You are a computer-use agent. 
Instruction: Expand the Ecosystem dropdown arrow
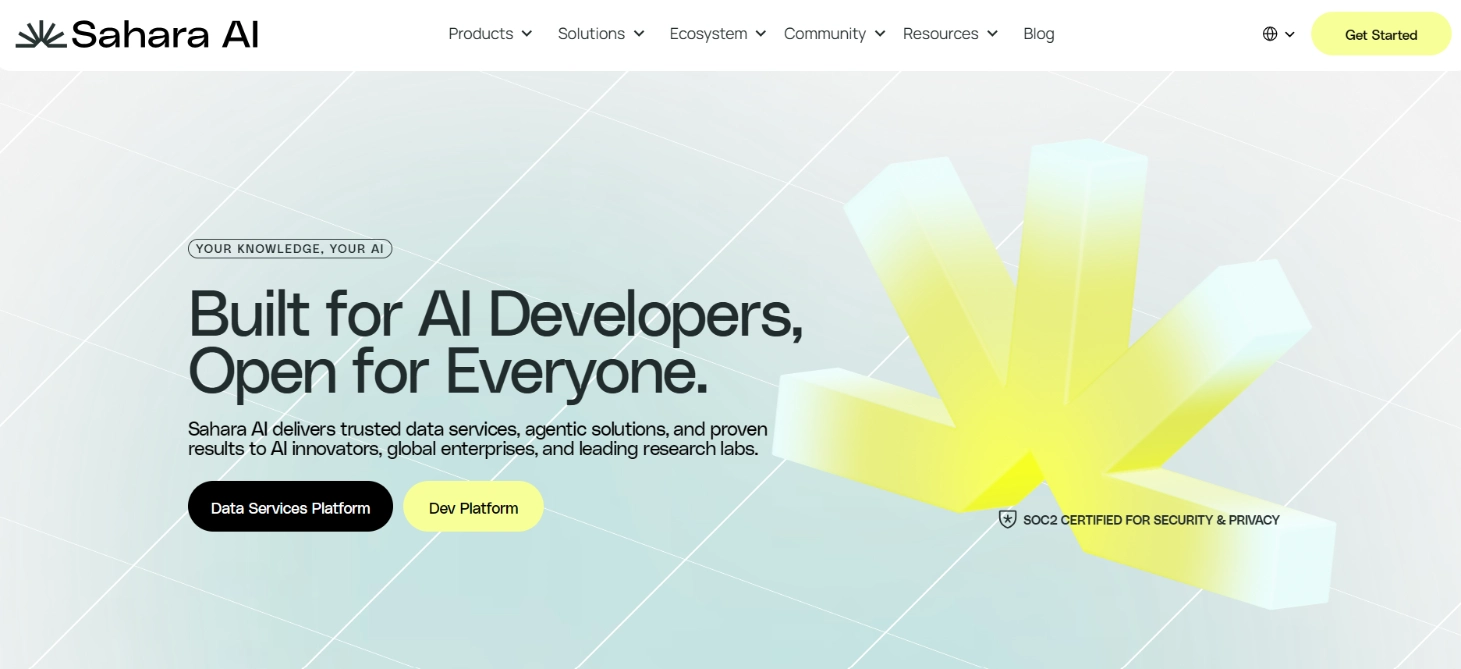pos(761,34)
